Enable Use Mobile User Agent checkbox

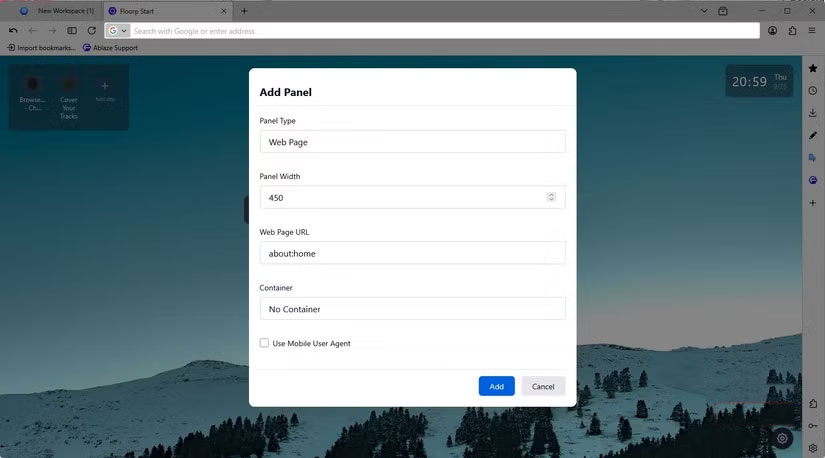tap(264, 343)
